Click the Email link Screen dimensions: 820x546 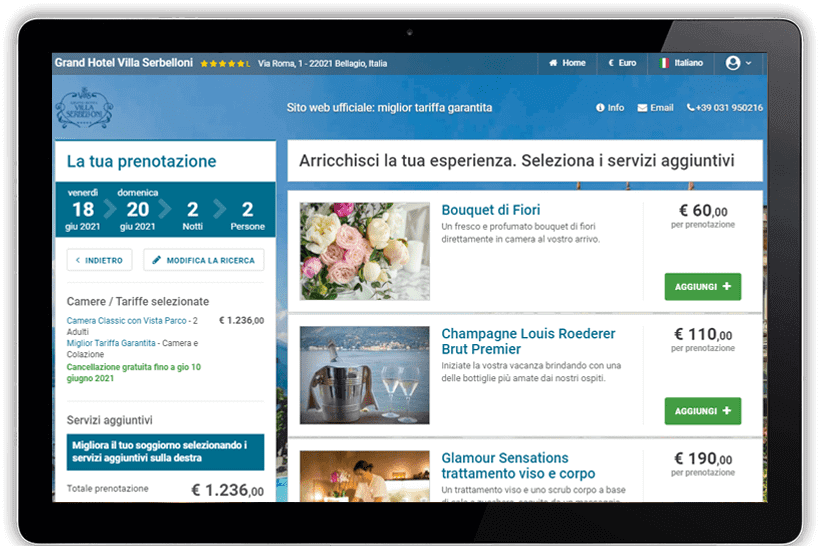655,108
